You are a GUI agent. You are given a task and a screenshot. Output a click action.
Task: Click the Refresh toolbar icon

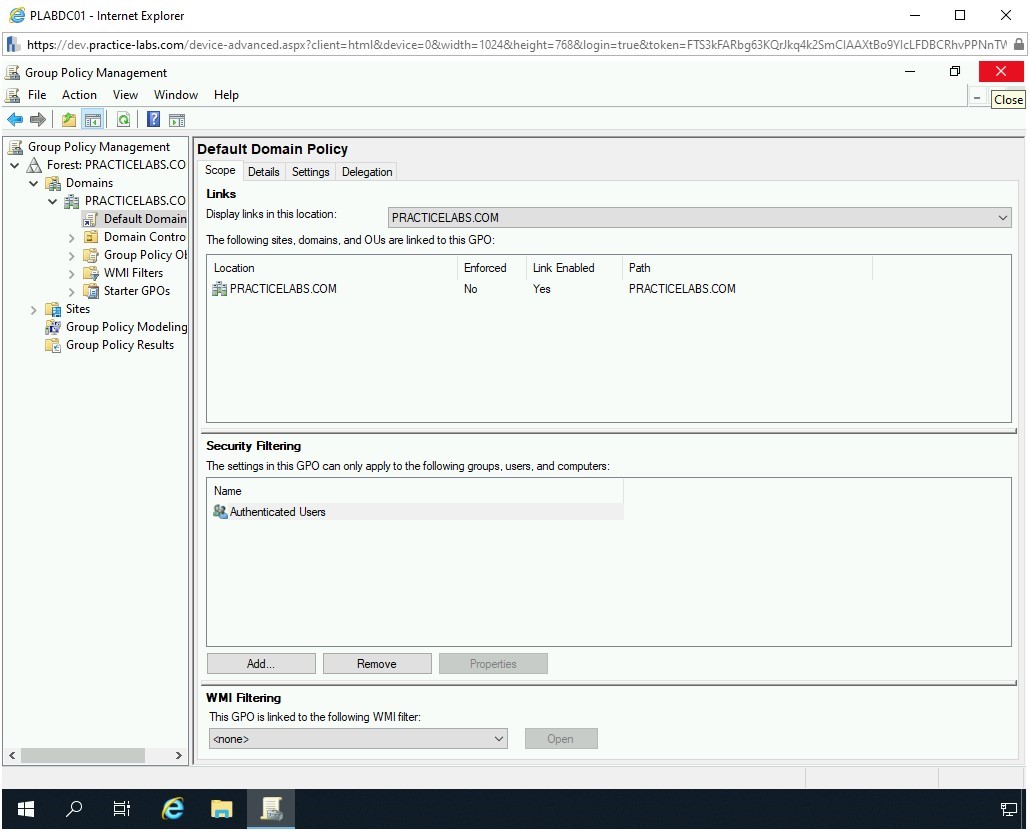[x=123, y=120]
